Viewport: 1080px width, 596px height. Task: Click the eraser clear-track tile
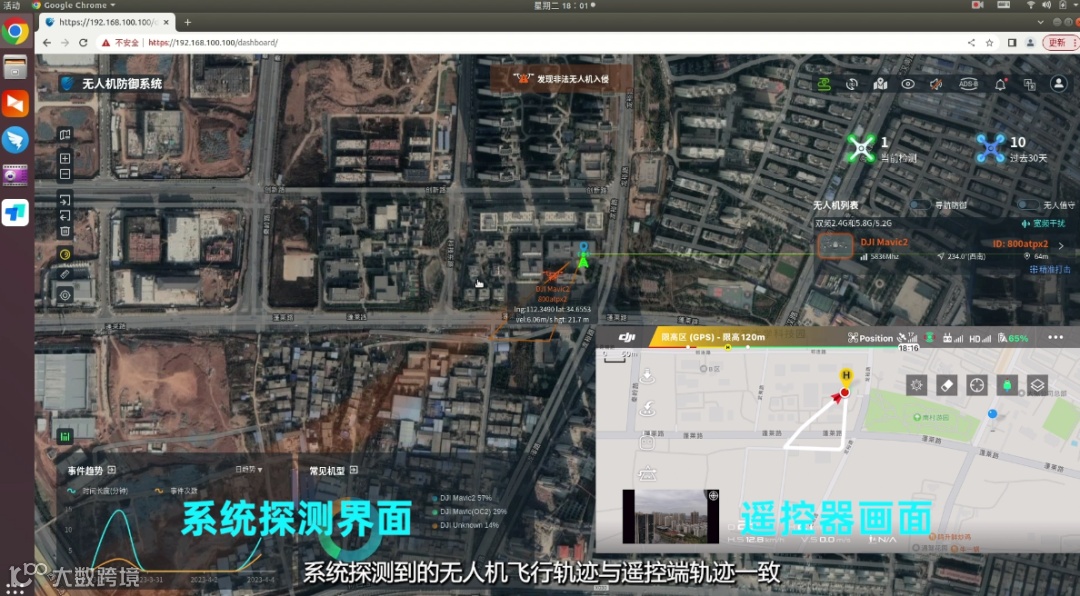(x=946, y=385)
